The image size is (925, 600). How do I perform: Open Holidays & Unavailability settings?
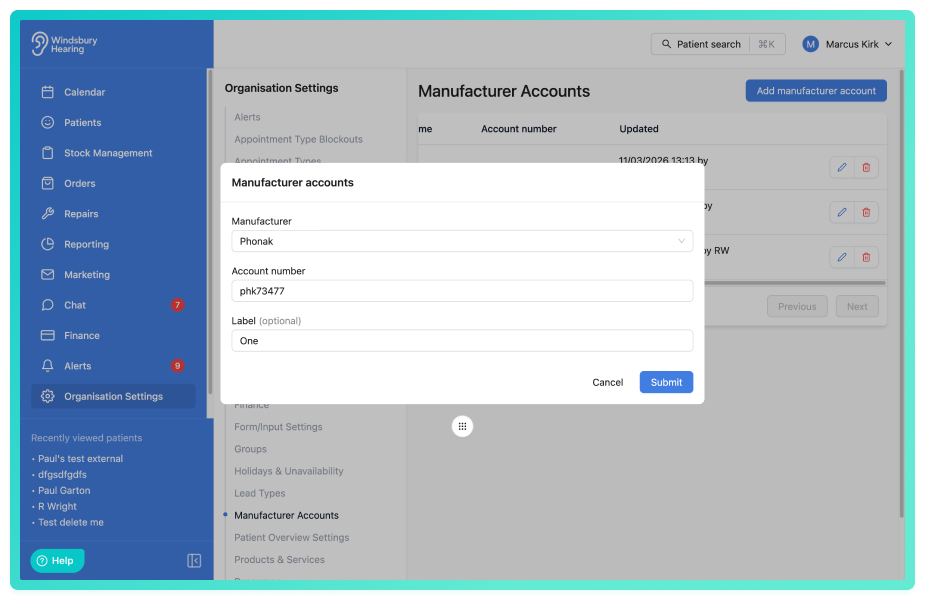(288, 471)
